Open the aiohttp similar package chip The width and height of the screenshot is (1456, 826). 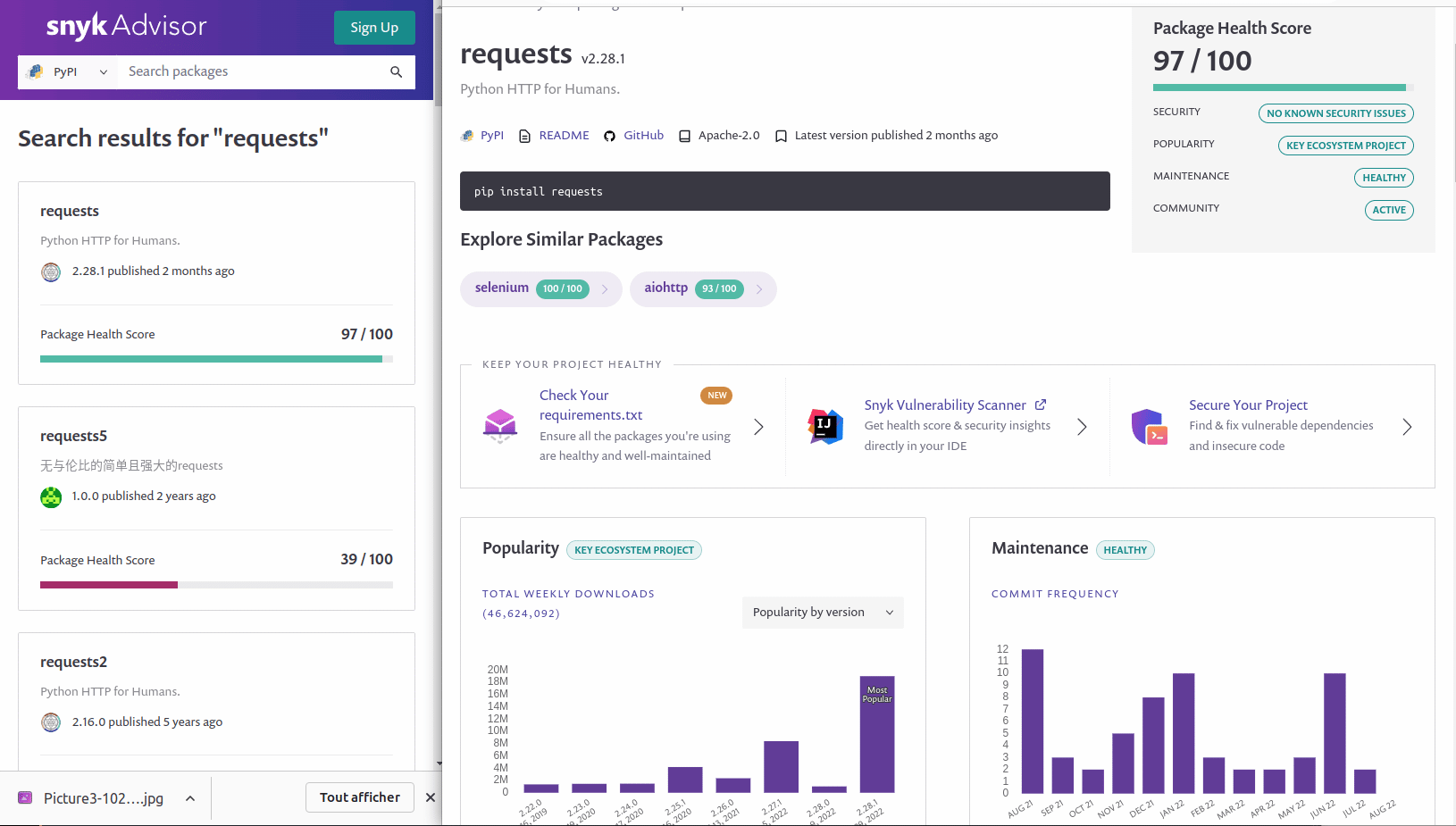click(702, 288)
